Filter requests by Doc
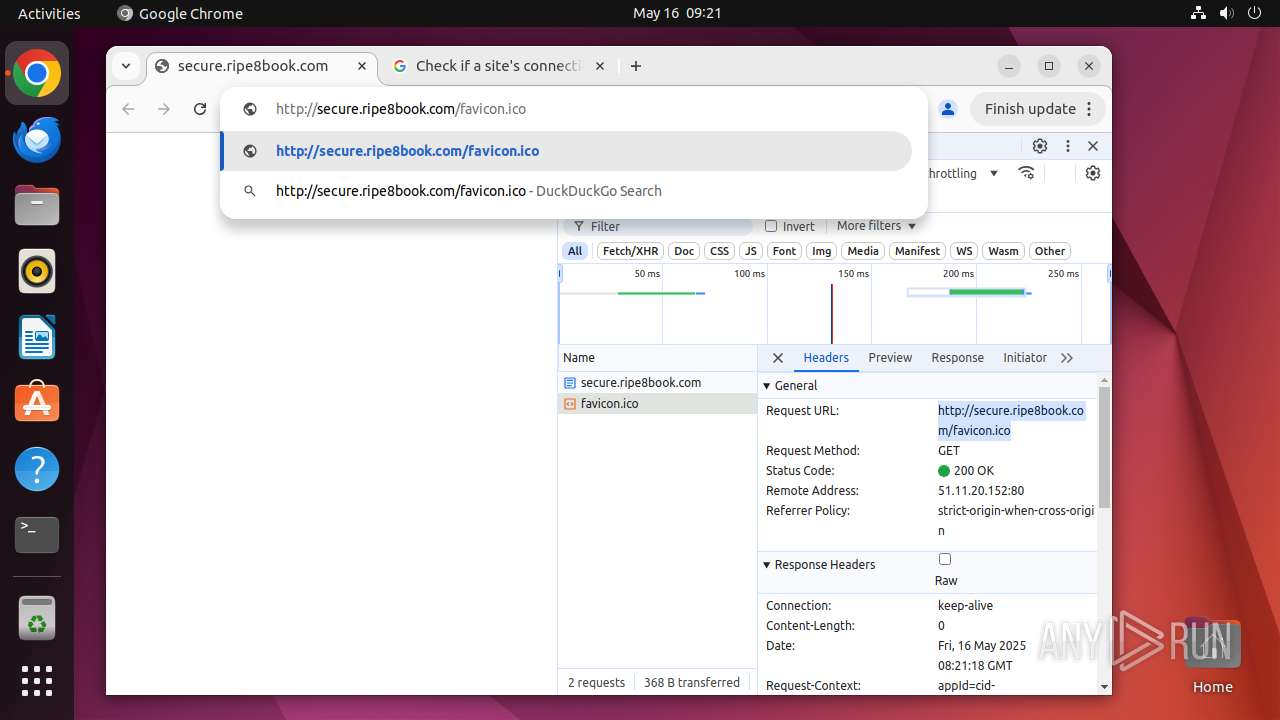Image resolution: width=1280 pixels, height=720 pixels. tap(684, 251)
